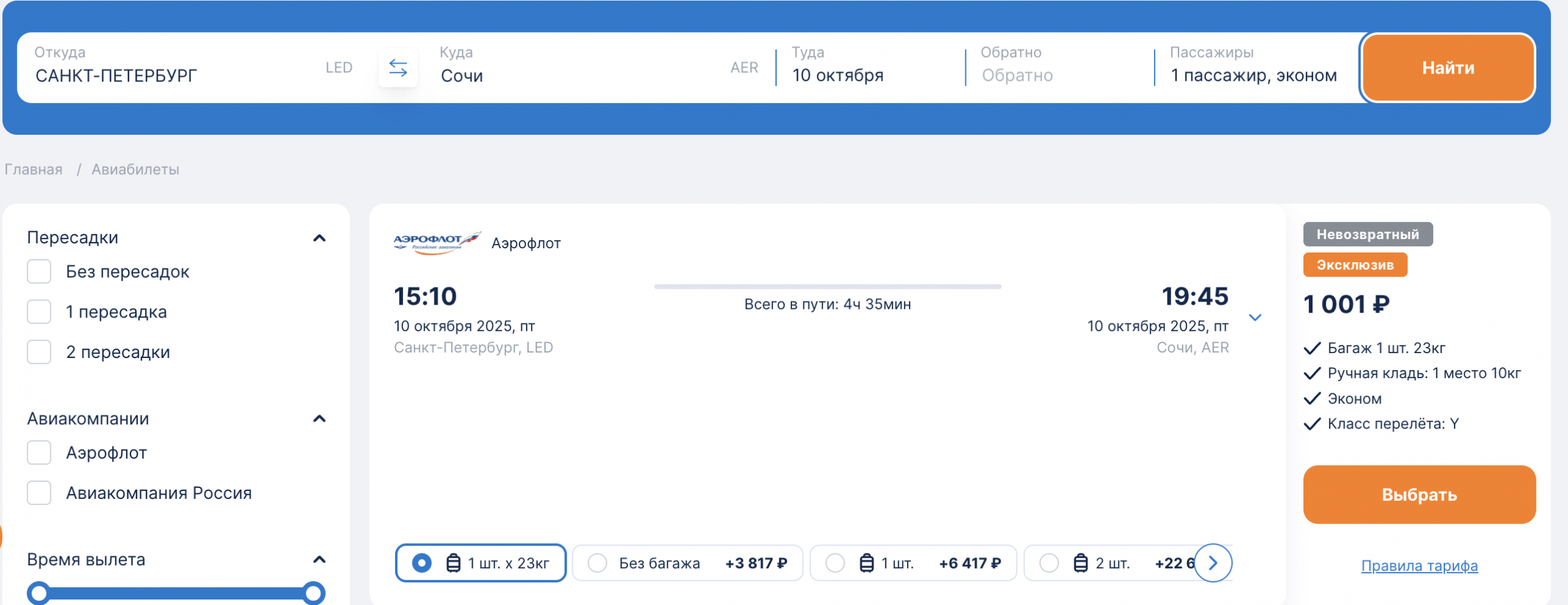1568x605 pixels.
Task: Expand flight details chevron near arrival
Action: [1255, 318]
